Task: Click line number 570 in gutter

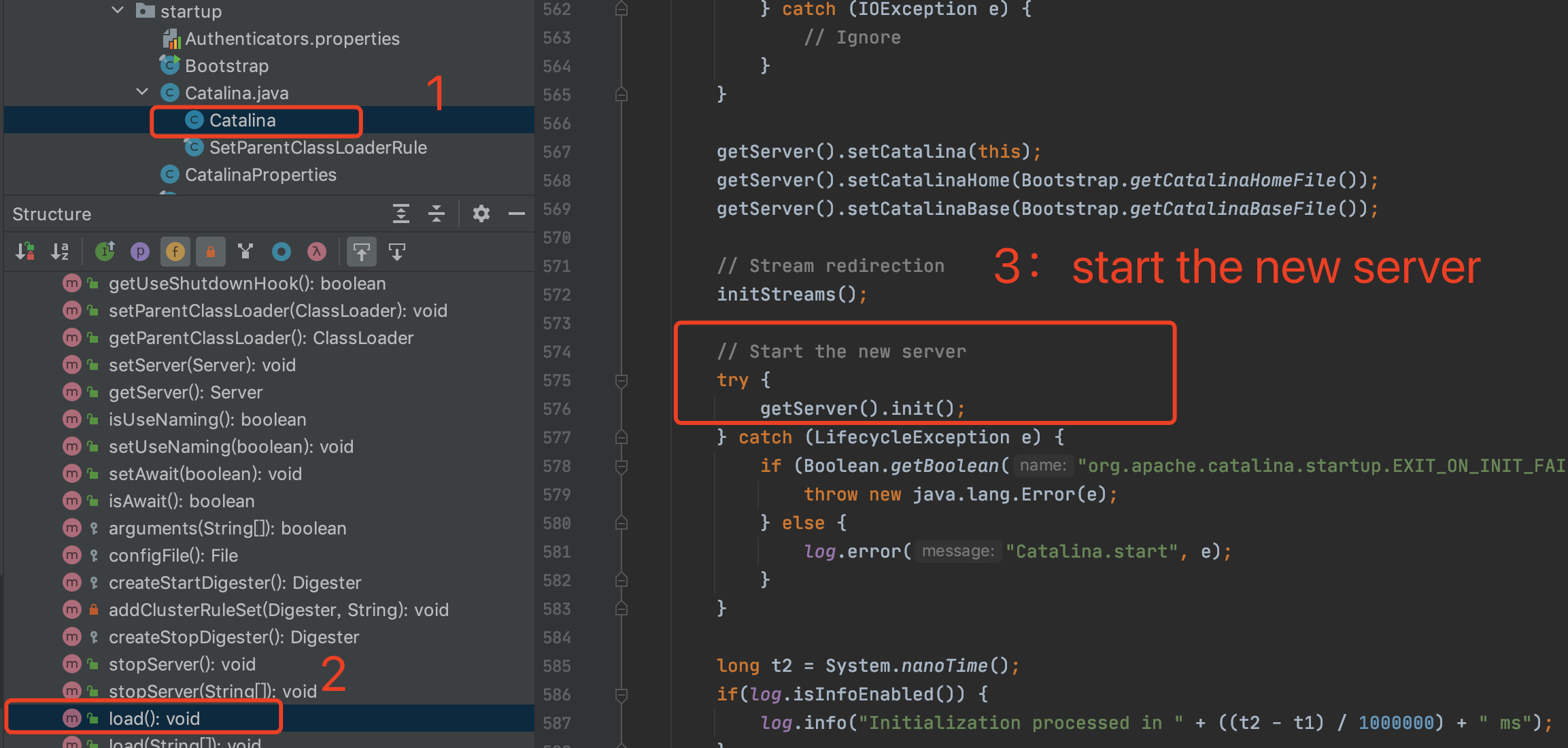Action: click(x=557, y=238)
